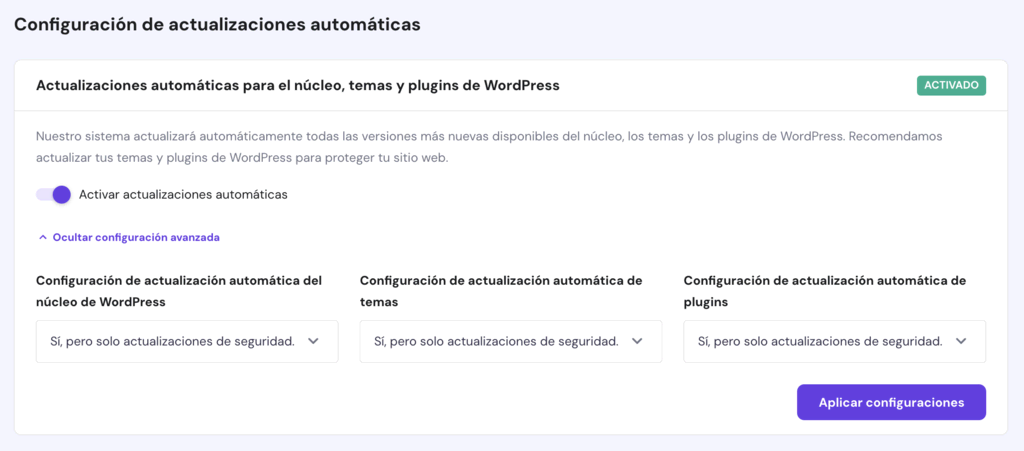Open the WordPress core update dropdown

point(186,341)
